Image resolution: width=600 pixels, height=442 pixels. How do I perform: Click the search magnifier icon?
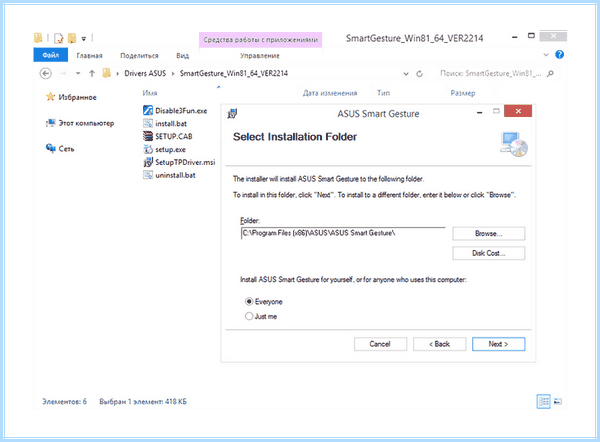[550, 73]
